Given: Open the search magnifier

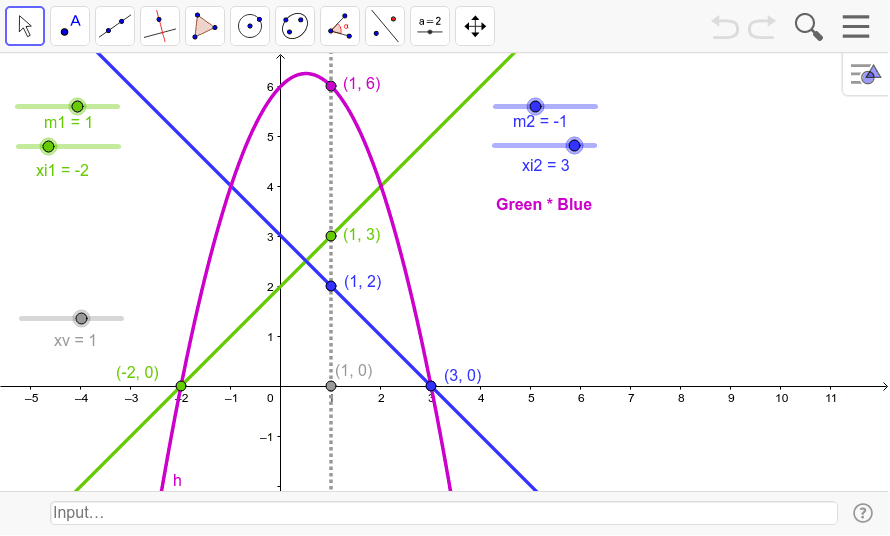Looking at the screenshot, I should tap(808, 27).
